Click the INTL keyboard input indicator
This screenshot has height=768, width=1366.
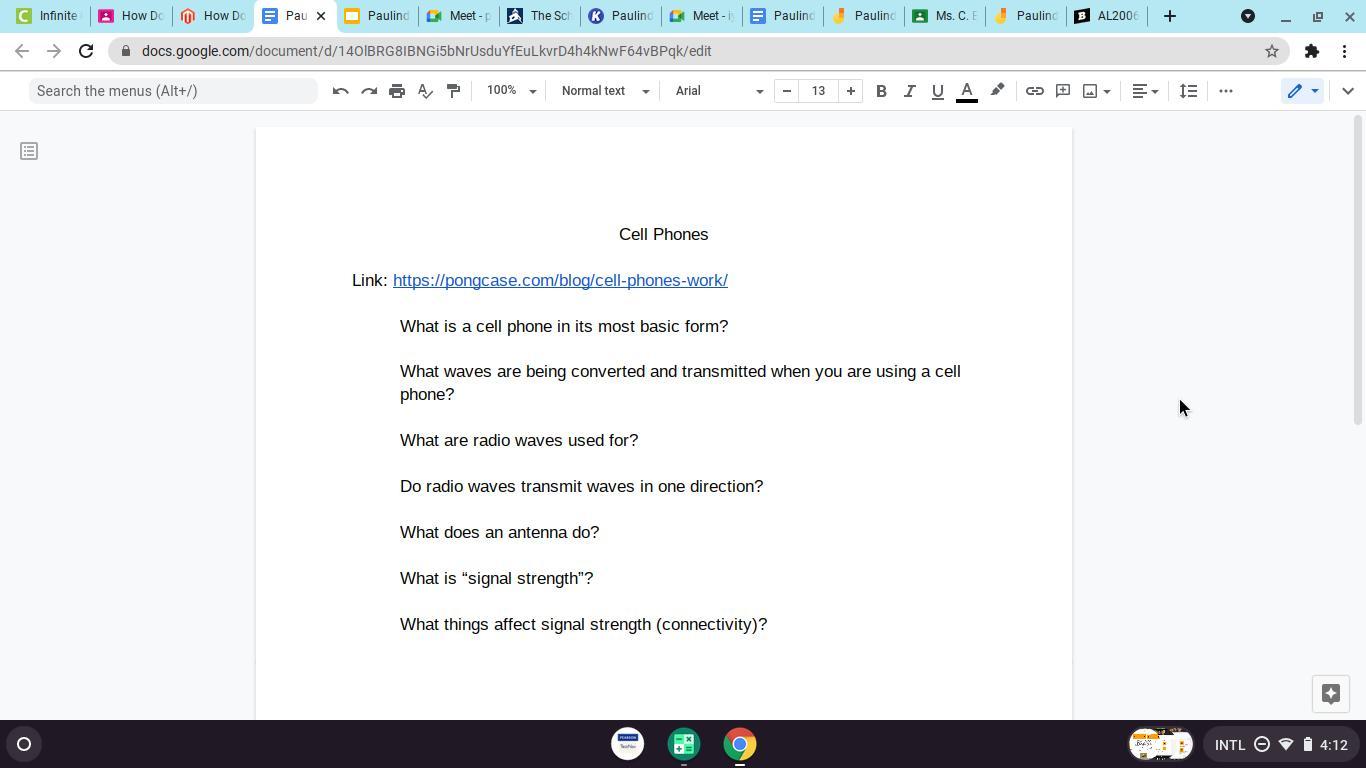point(1230,744)
